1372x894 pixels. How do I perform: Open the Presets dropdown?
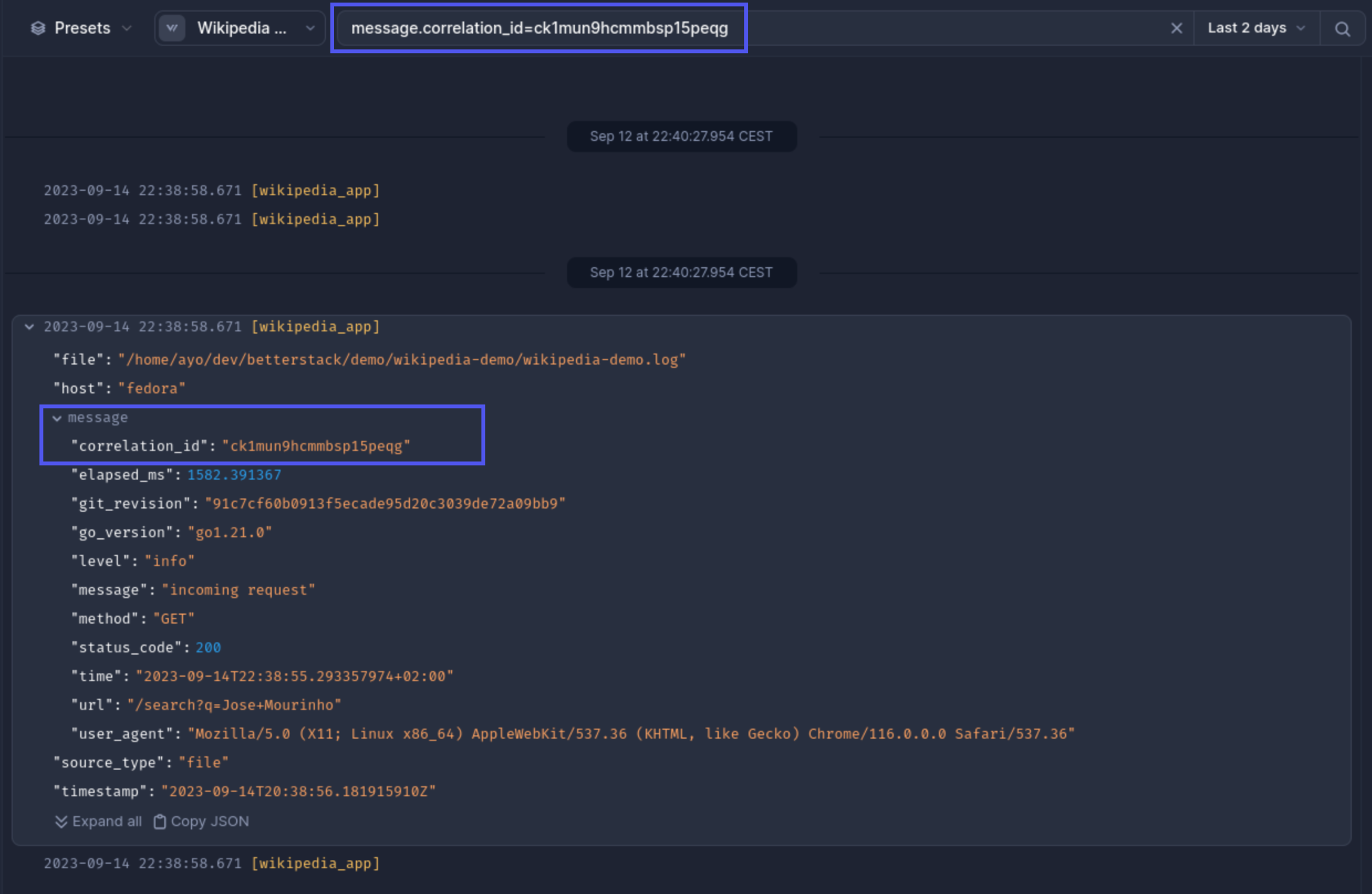tap(82, 28)
